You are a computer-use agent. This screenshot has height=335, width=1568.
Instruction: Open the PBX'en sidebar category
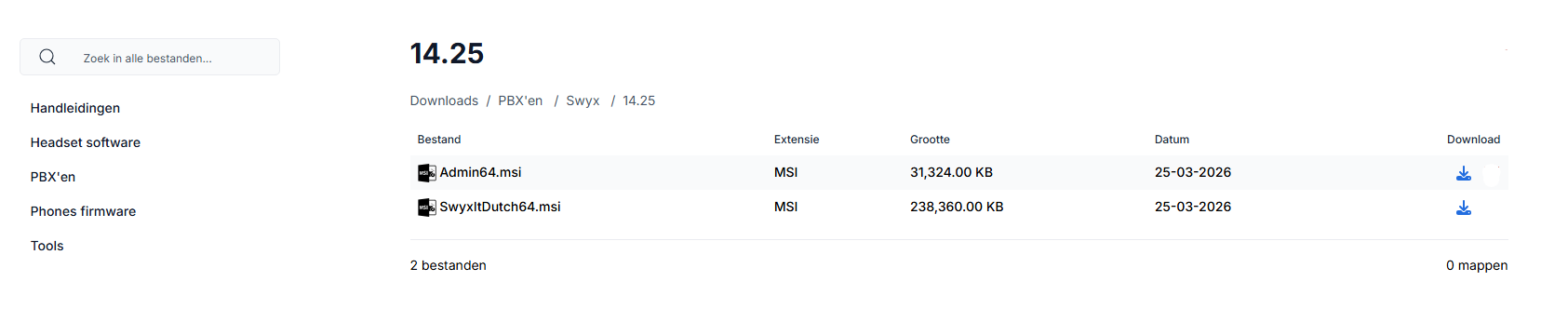tap(53, 177)
